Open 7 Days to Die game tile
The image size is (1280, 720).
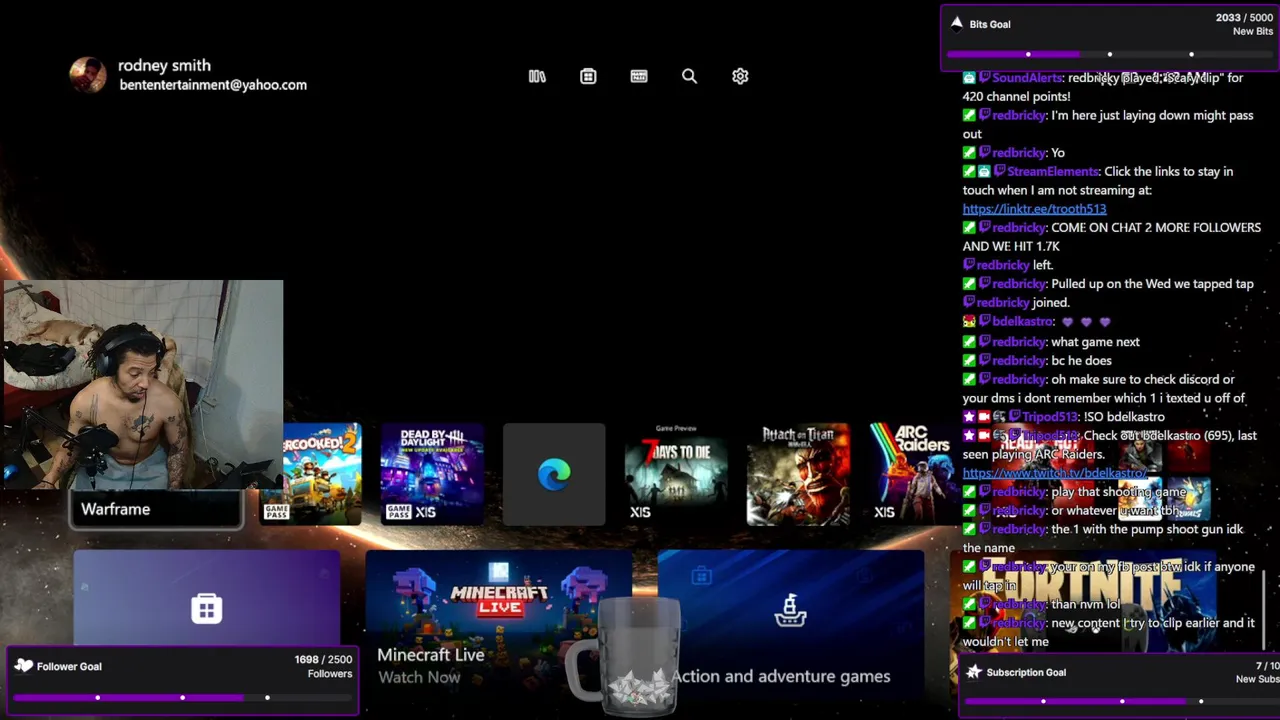coord(676,474)
